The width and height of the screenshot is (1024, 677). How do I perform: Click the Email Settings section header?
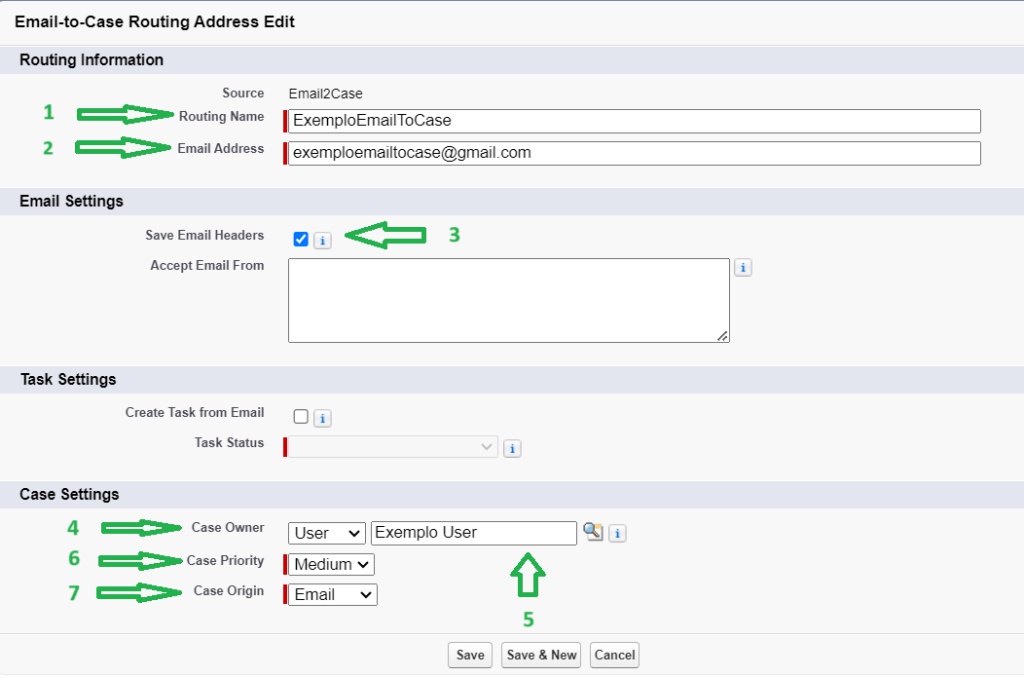coord(71,201)
